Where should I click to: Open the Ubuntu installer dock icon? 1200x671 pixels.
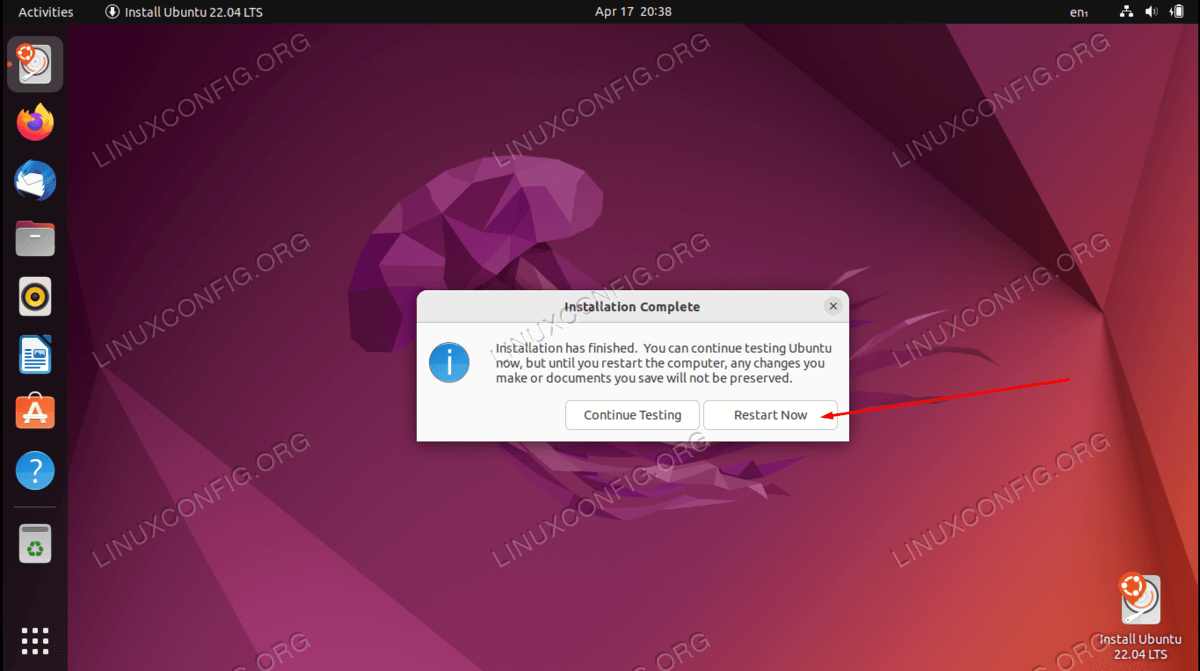(x=35, y=65)
